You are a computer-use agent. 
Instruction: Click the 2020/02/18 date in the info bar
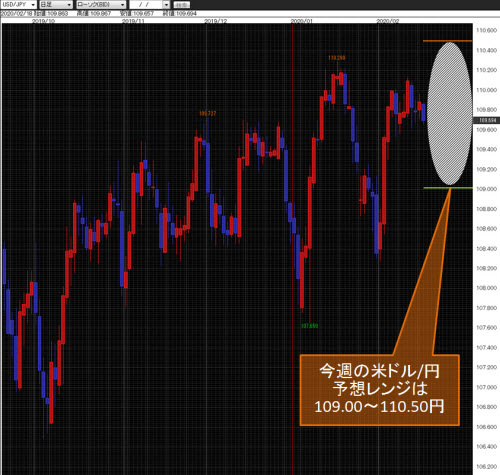[16, 13]
